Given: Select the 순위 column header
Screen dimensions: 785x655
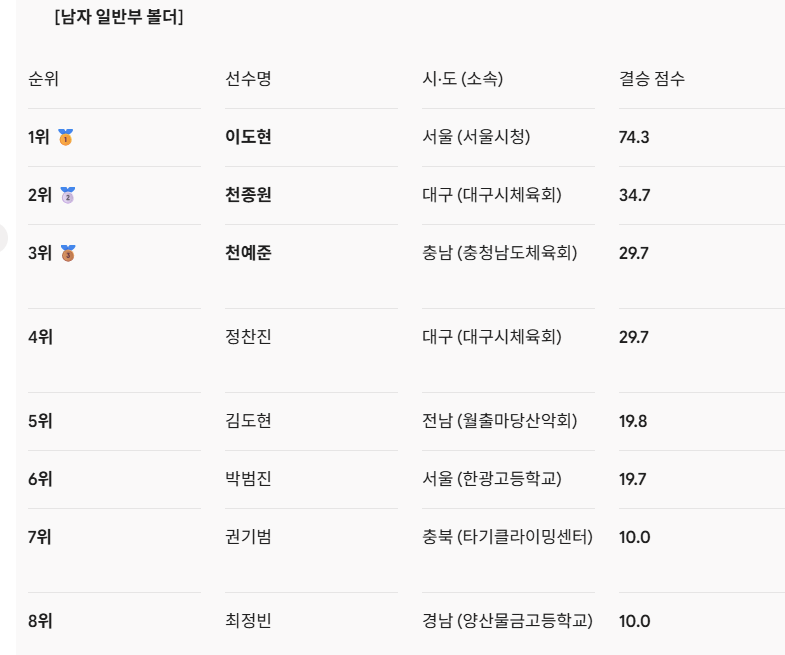Looking at the screenshot, I should point(44,79).
